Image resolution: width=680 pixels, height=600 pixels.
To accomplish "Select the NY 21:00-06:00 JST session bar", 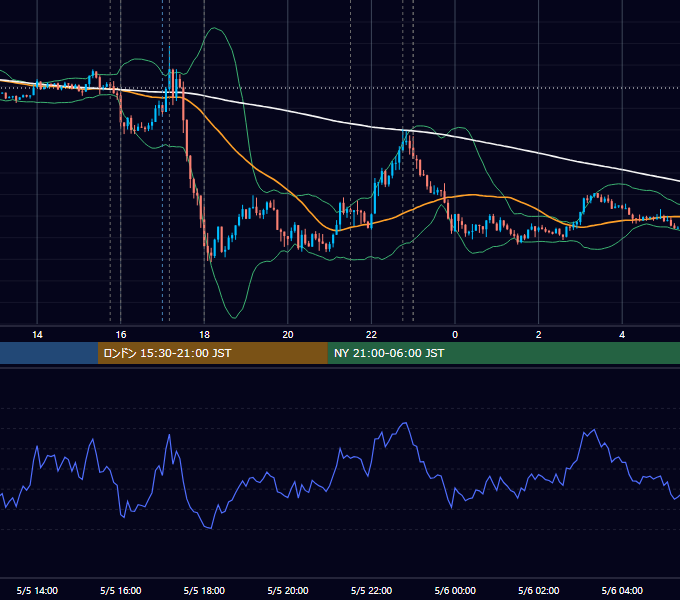I will coord(503,353).
